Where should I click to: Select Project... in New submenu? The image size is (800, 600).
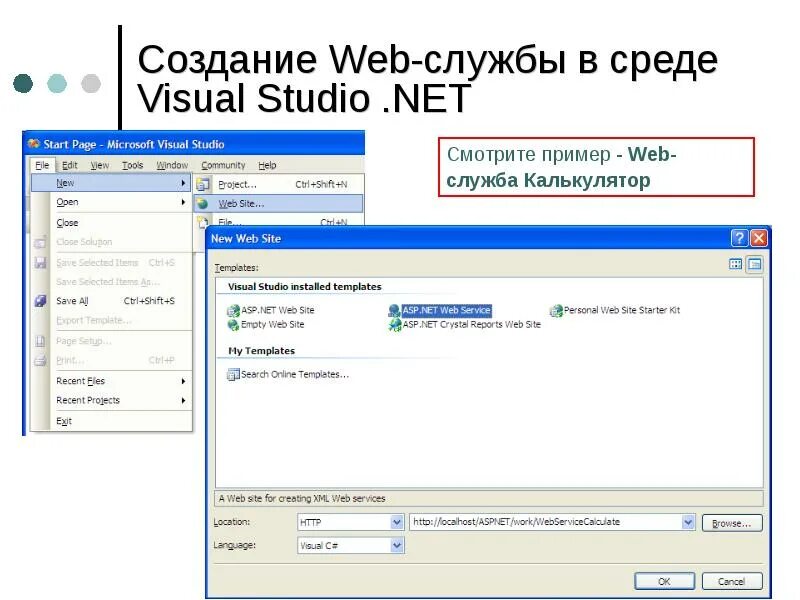pyautogui.click(x=279, y=184)
